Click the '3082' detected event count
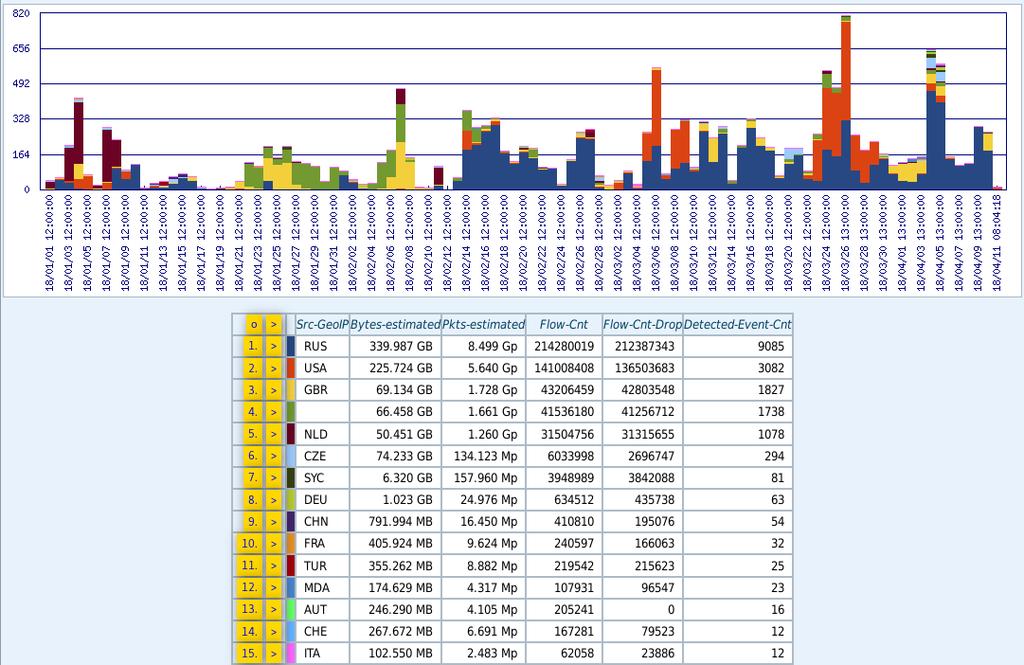 tap(738, 368)
